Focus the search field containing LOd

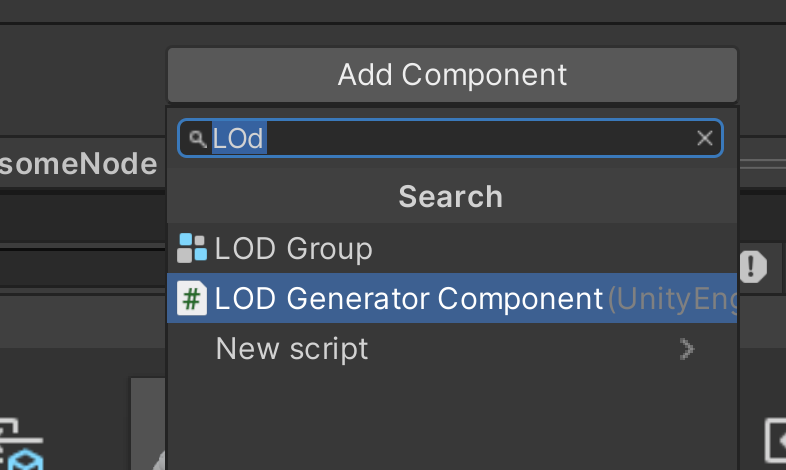coord(450,138)
